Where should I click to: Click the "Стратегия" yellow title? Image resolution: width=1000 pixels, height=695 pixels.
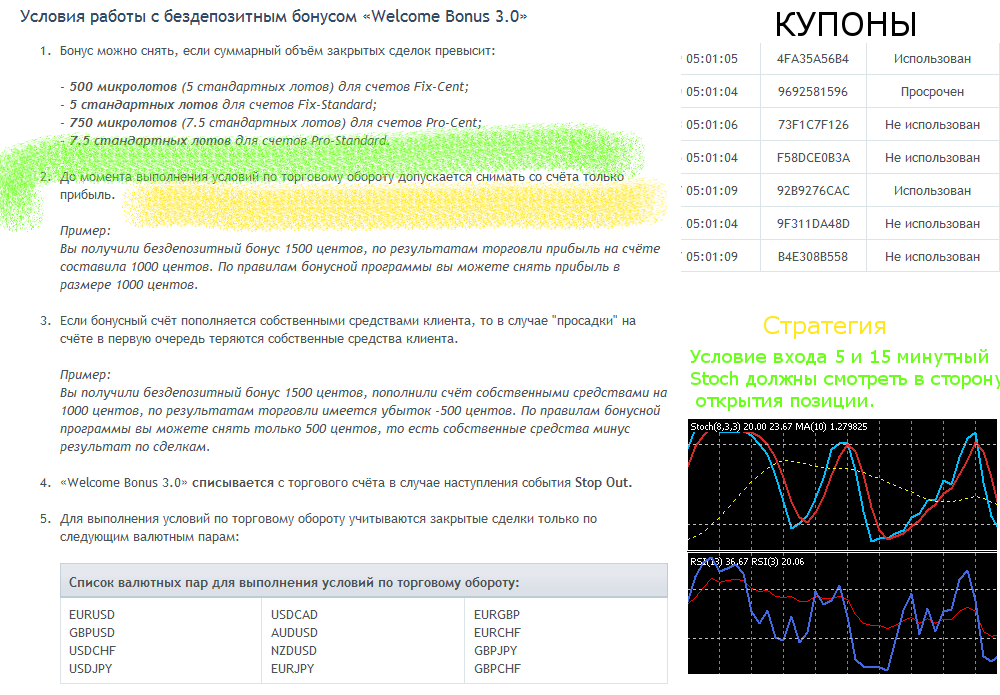[824, 326]
